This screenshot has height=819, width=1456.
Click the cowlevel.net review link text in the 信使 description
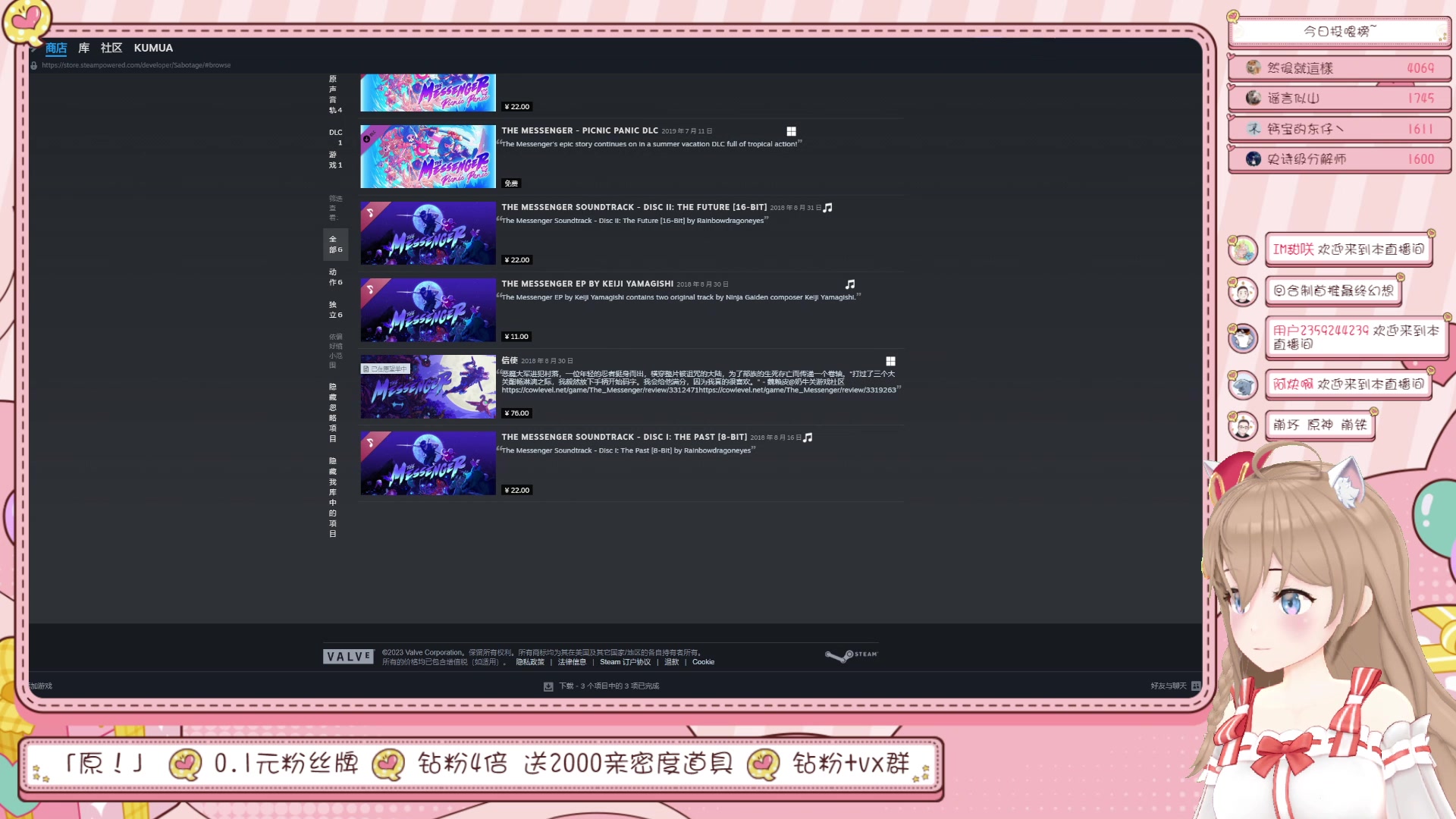(x=698, y=390)
